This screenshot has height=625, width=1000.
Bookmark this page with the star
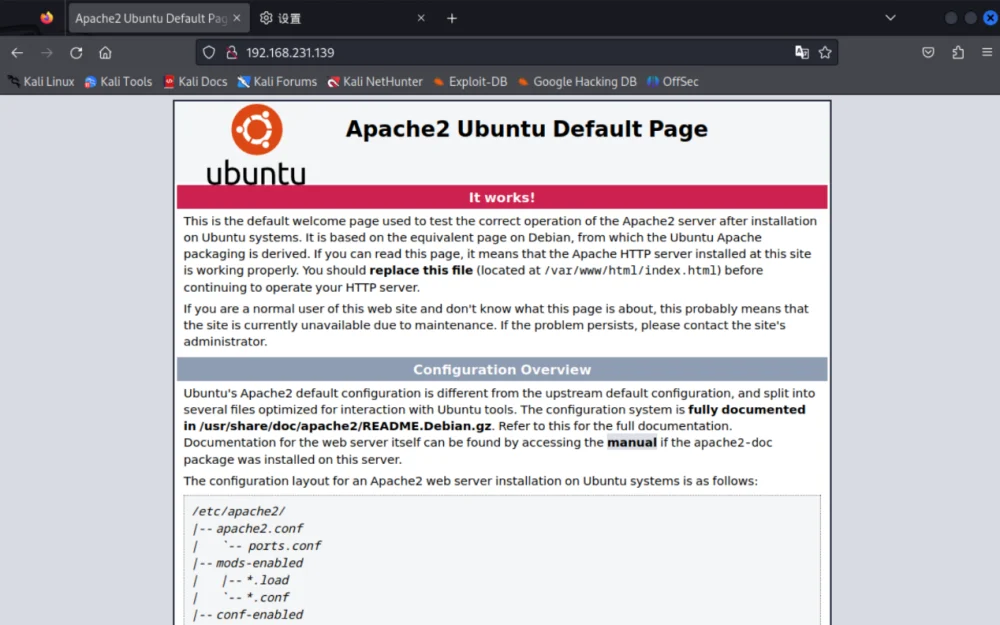(825, 53)
